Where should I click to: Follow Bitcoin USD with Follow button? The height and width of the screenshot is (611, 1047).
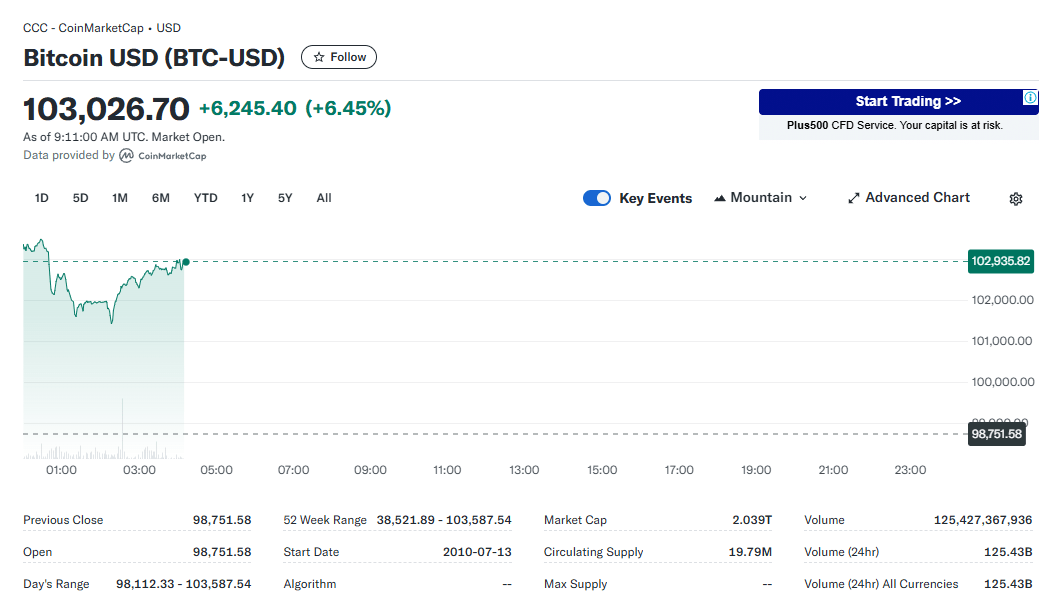[339, 57]
